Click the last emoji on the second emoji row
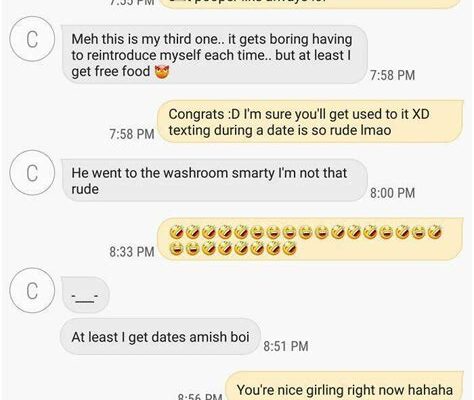Screen dimensions: 474x400 [289, 248]
